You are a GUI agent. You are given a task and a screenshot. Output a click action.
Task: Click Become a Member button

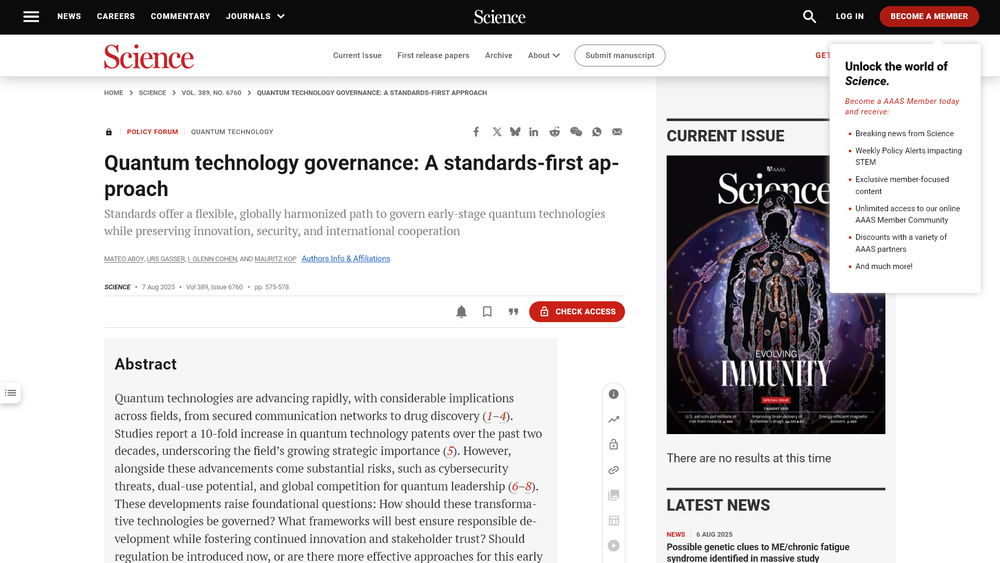[x=929, y=17]
